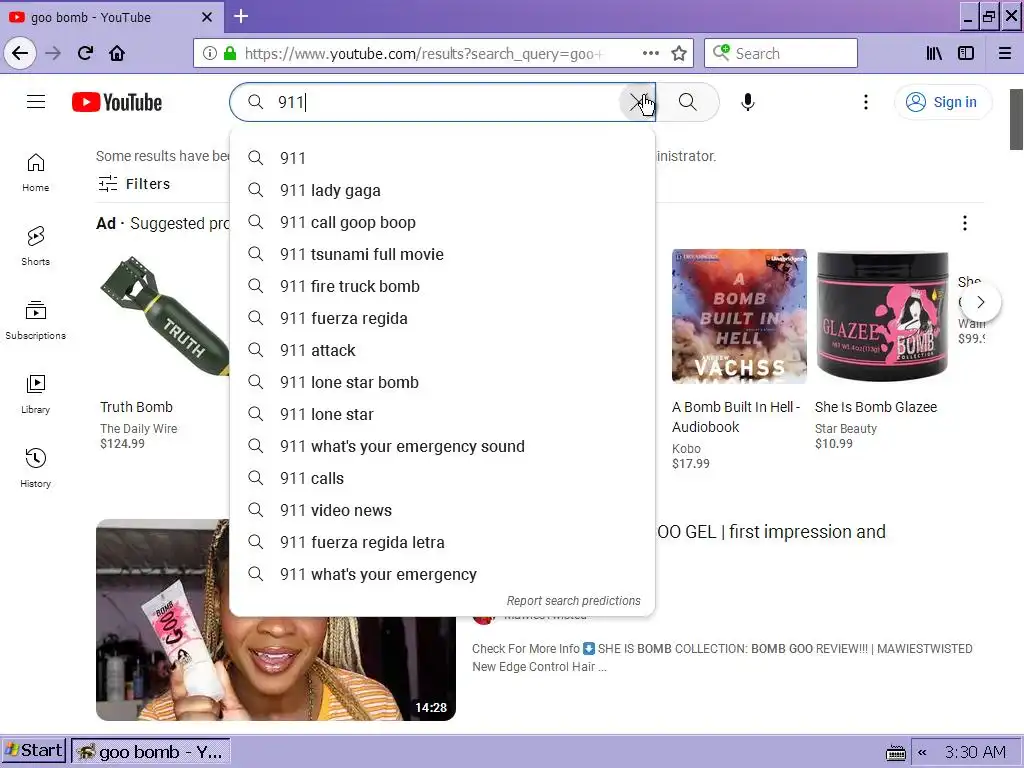Click Report search predictions link
1024x768 pixels.
tap(573, 600)
